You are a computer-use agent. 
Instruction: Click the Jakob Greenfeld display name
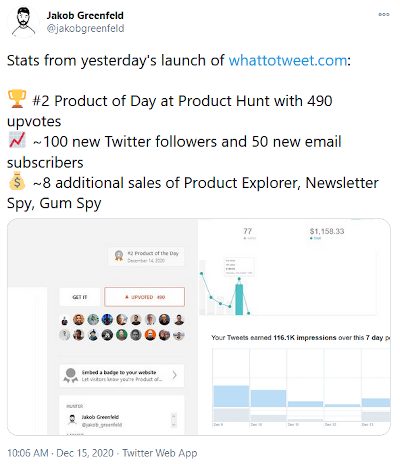point(85,15)
